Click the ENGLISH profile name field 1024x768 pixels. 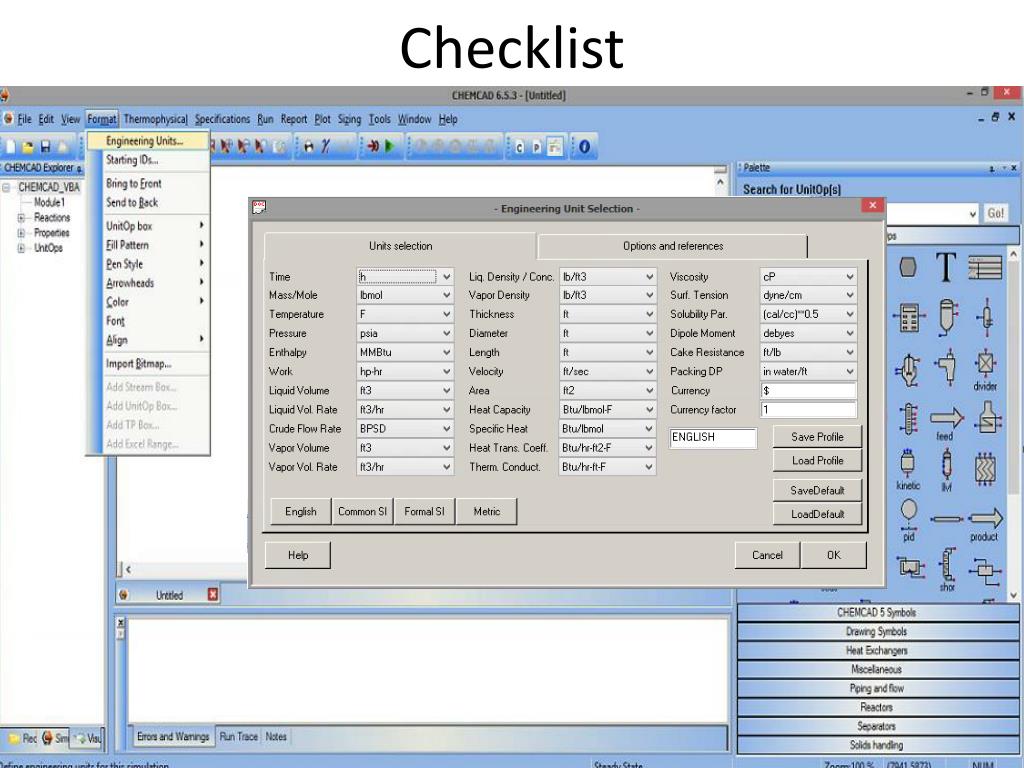click(713, 438)
